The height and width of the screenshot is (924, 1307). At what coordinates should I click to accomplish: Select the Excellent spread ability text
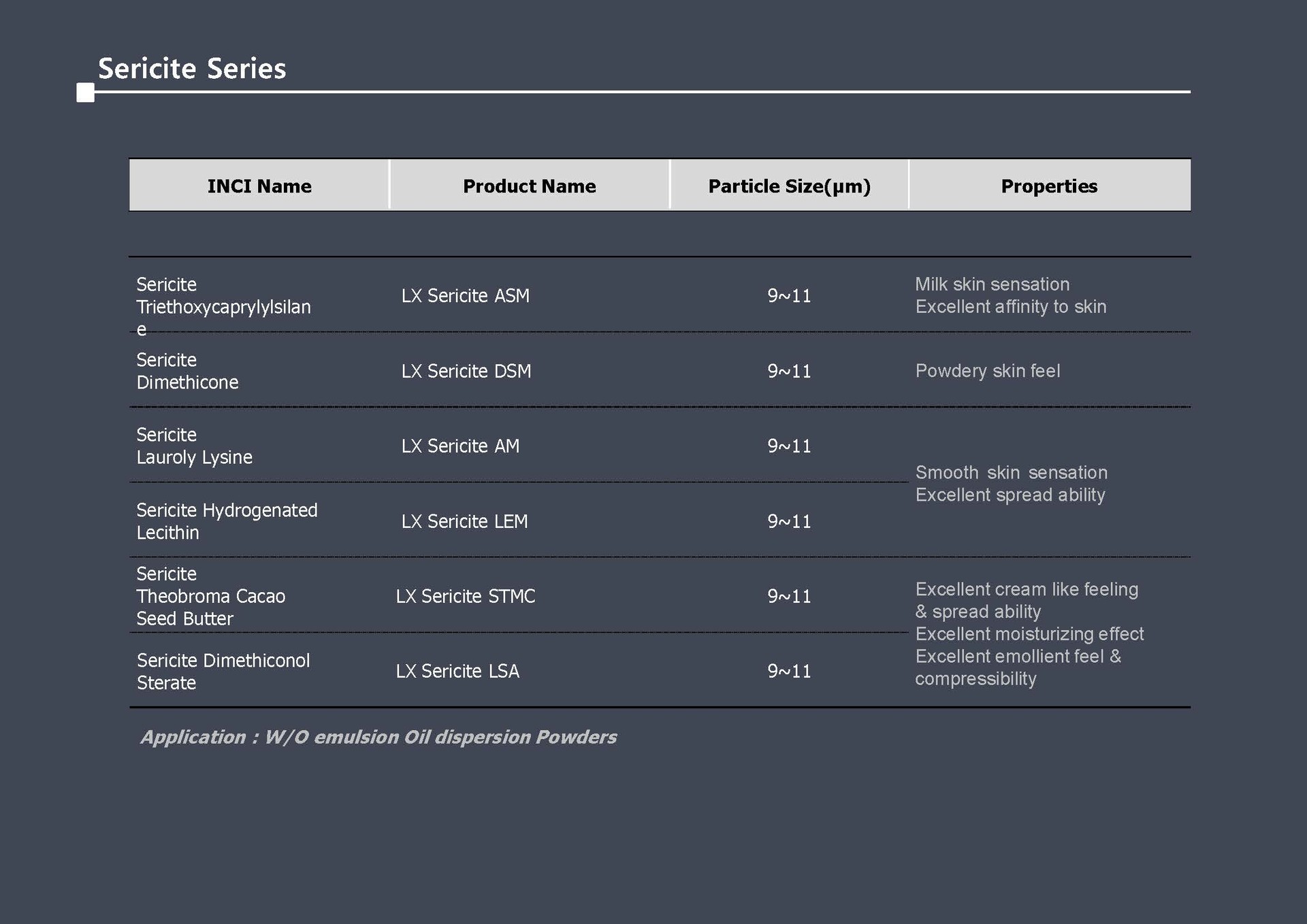[x=1010, y=495]
